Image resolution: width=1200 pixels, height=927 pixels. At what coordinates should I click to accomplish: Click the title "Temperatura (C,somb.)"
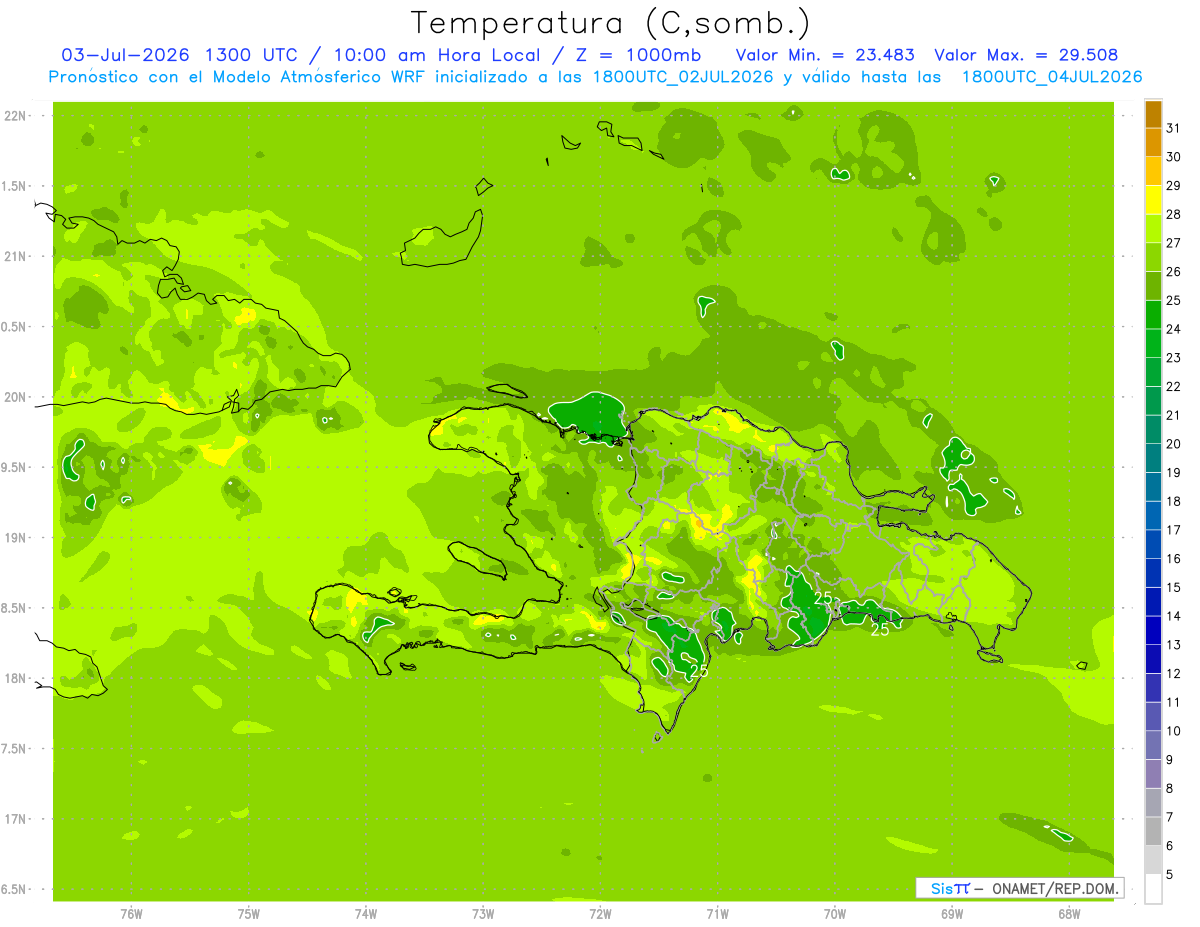[611, 23]
